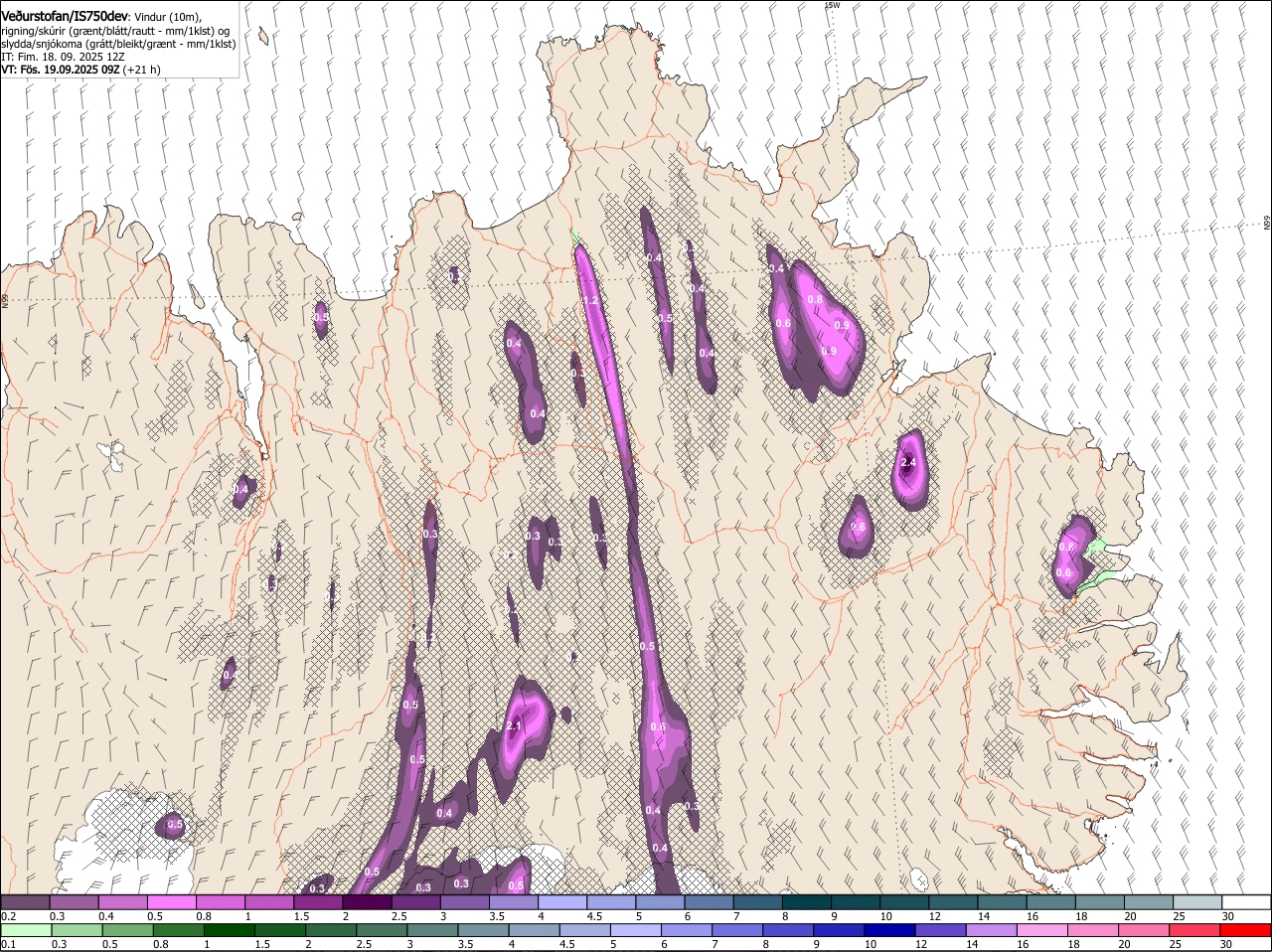1272x952 pixels.
Task: Pick the light lavender snow swatch from 4 to 4.5
Action: [x=562, y=901]
